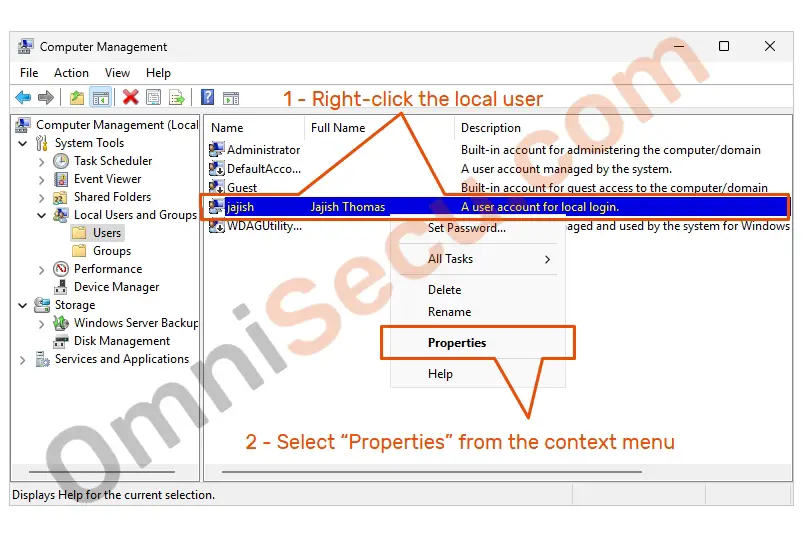
Task: Open the Action menu
Action: point(71,73)
